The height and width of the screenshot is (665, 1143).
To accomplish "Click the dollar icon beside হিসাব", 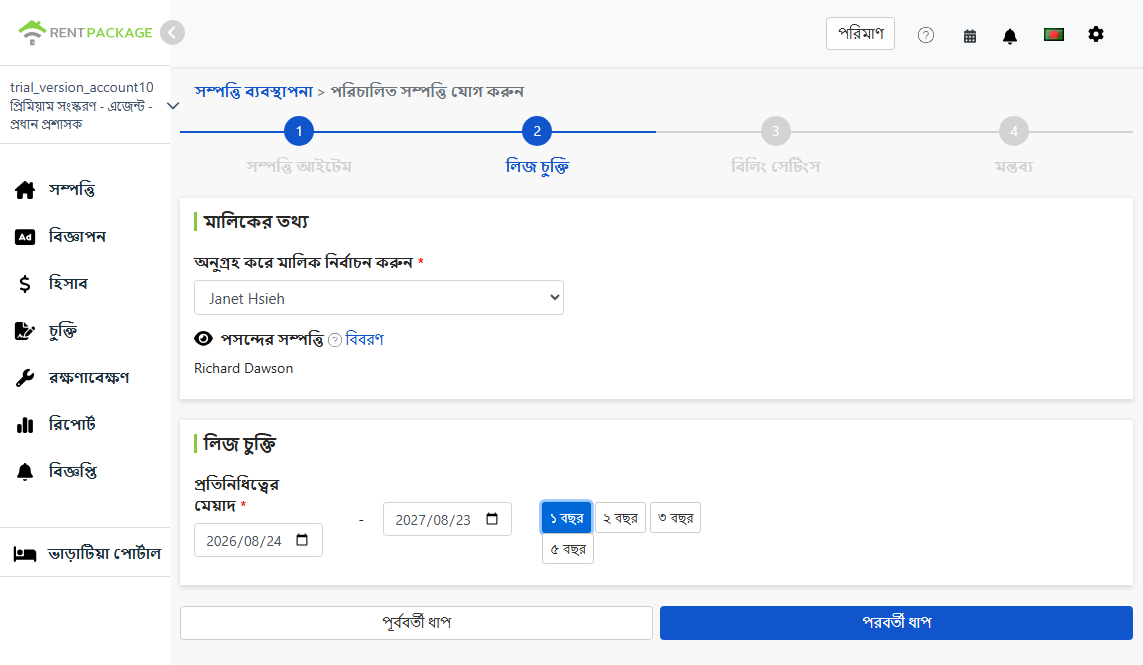I will [x=25, y=284].
